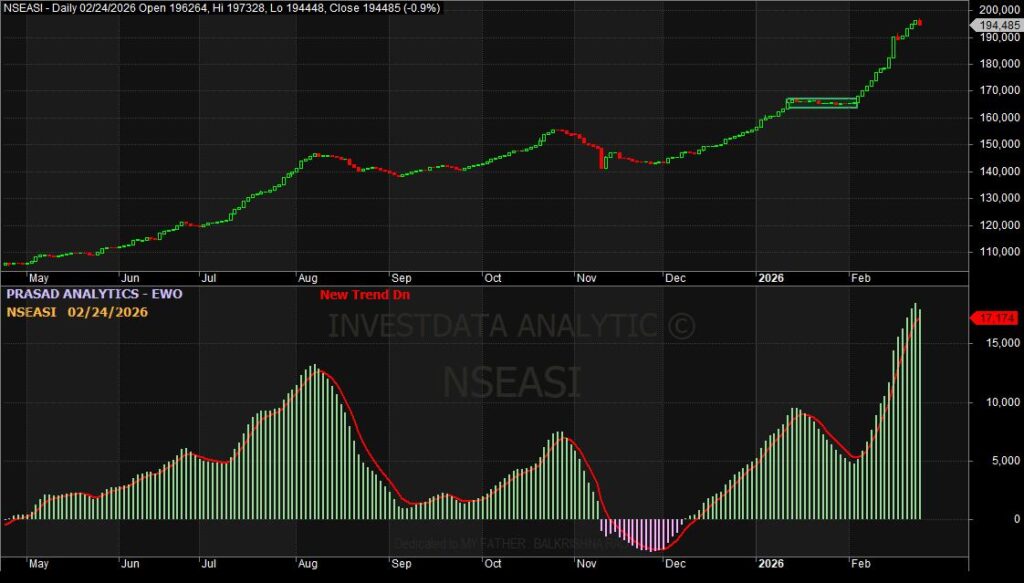Click the orange NSEASI 02/24/2026 label

[x=77, y=312]
